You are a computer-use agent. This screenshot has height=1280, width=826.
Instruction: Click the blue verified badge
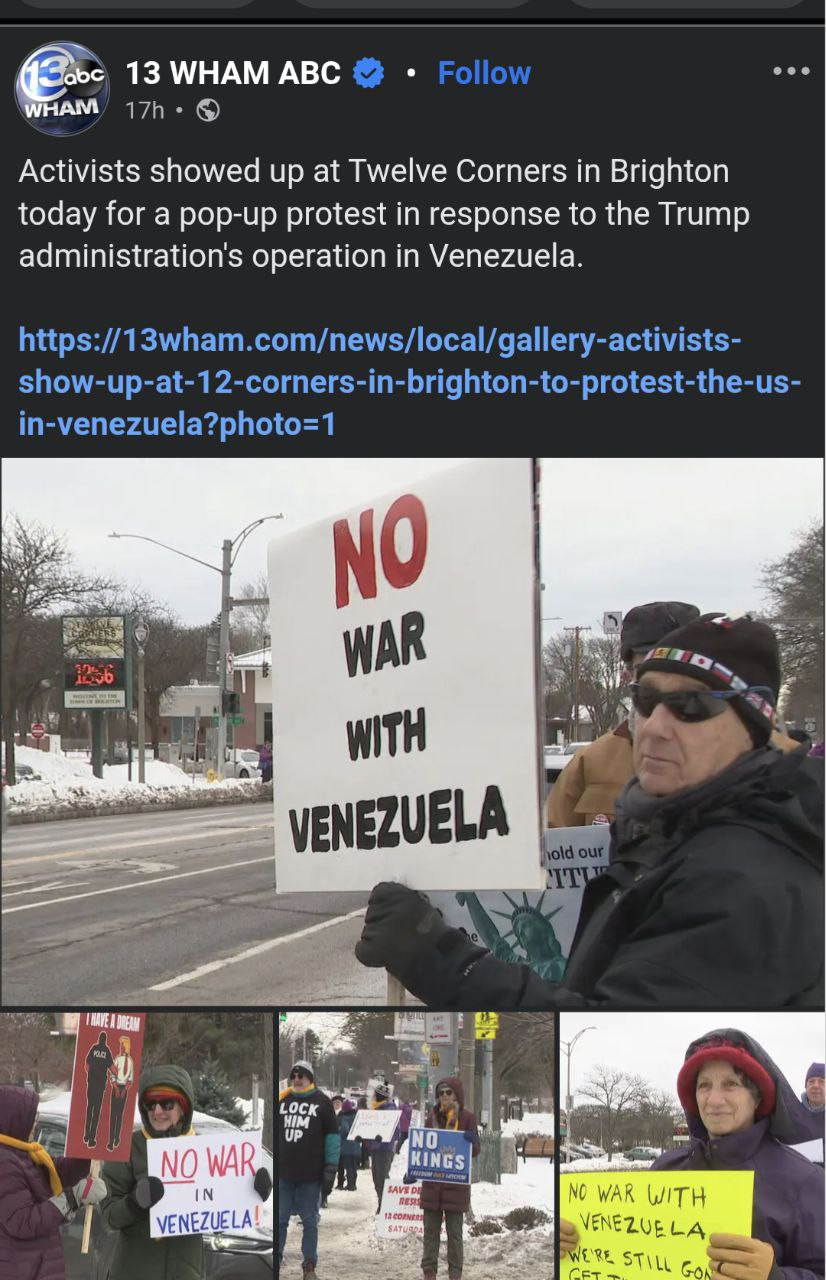[x=369, y=73]
